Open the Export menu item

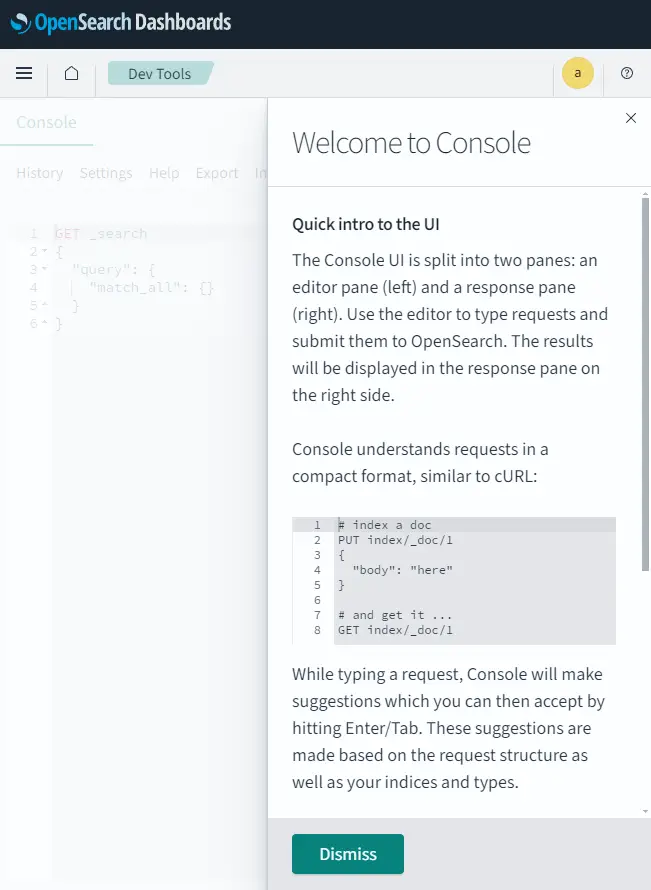[217, 173]
